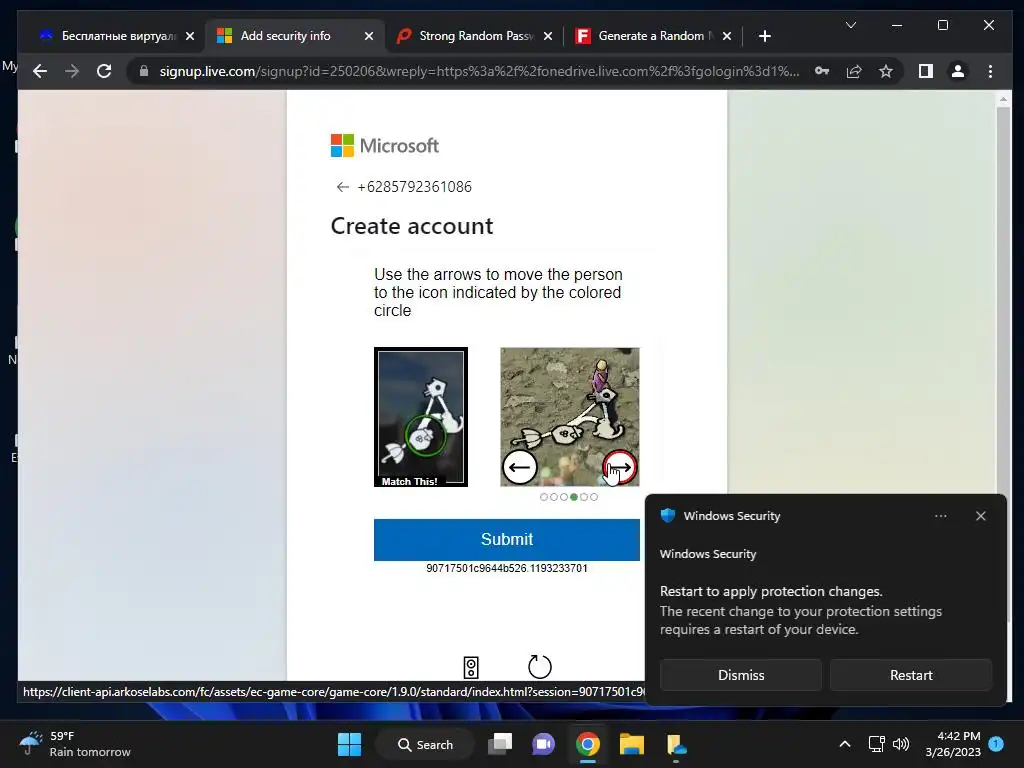Screen dimensions: 1024x768
Task: Close the Generate a Random tab
Action: [727, 36]
